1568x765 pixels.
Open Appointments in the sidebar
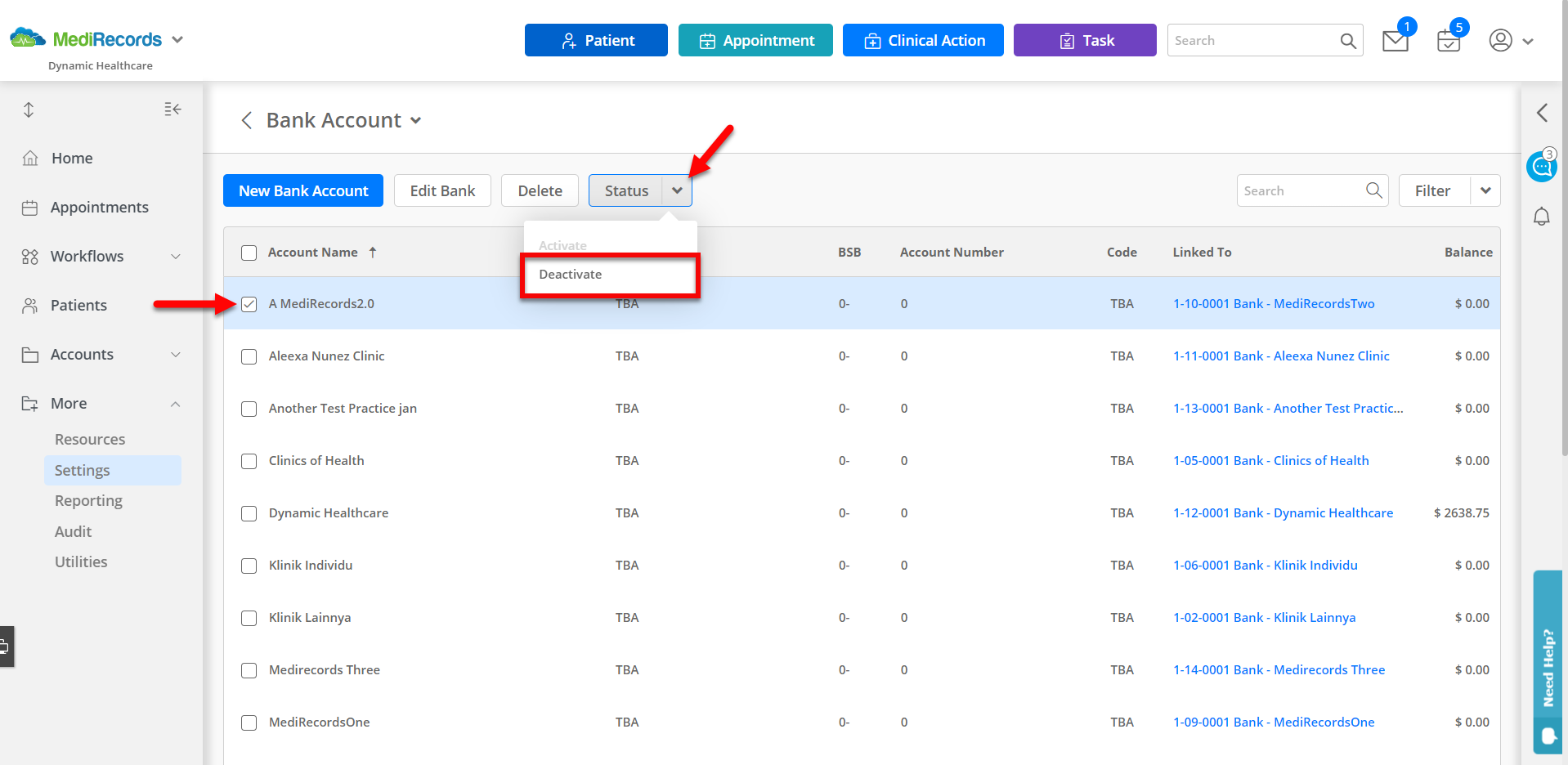tap(101, 208)
